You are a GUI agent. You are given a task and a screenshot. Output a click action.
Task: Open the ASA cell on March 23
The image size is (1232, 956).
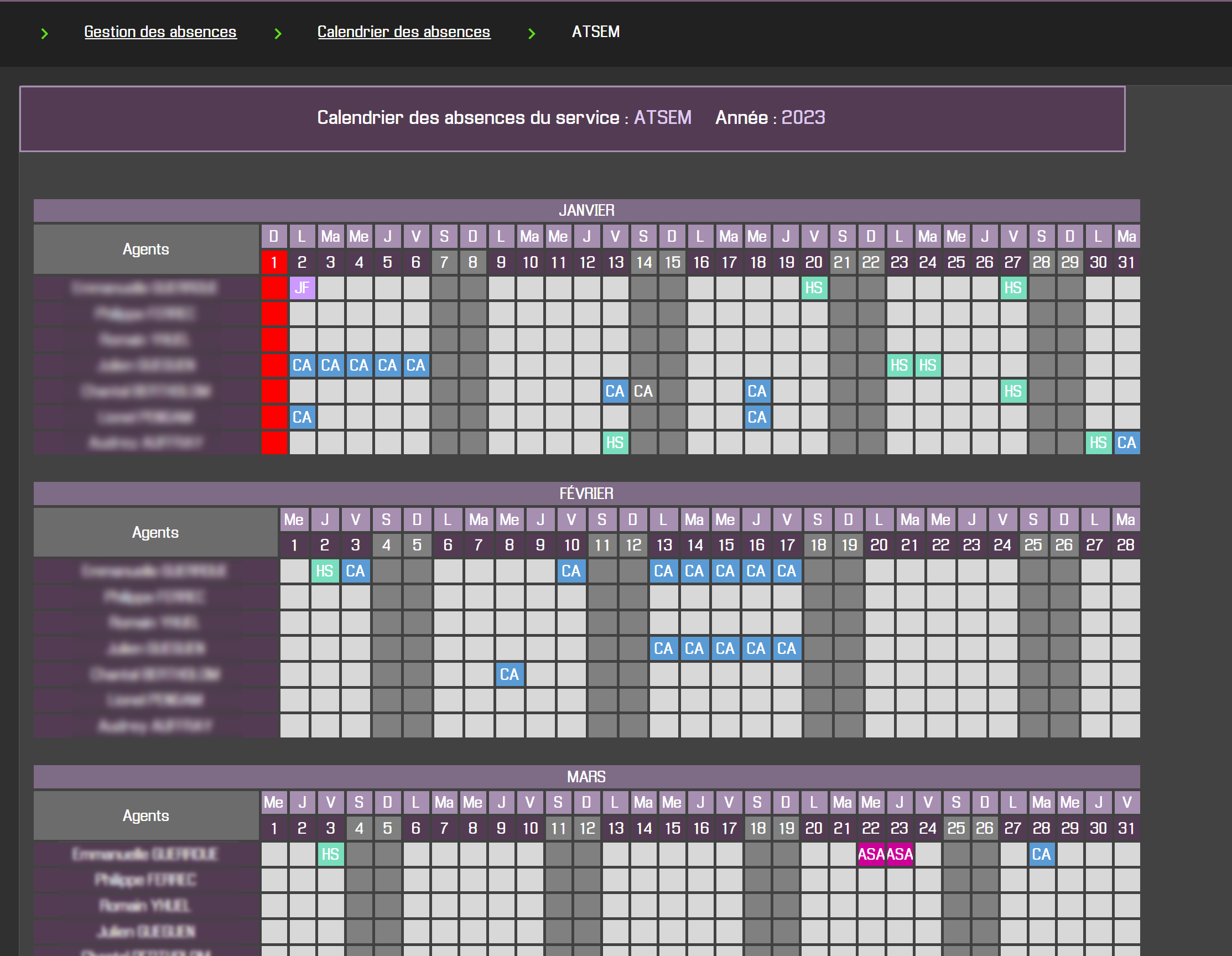pos(899,854)
